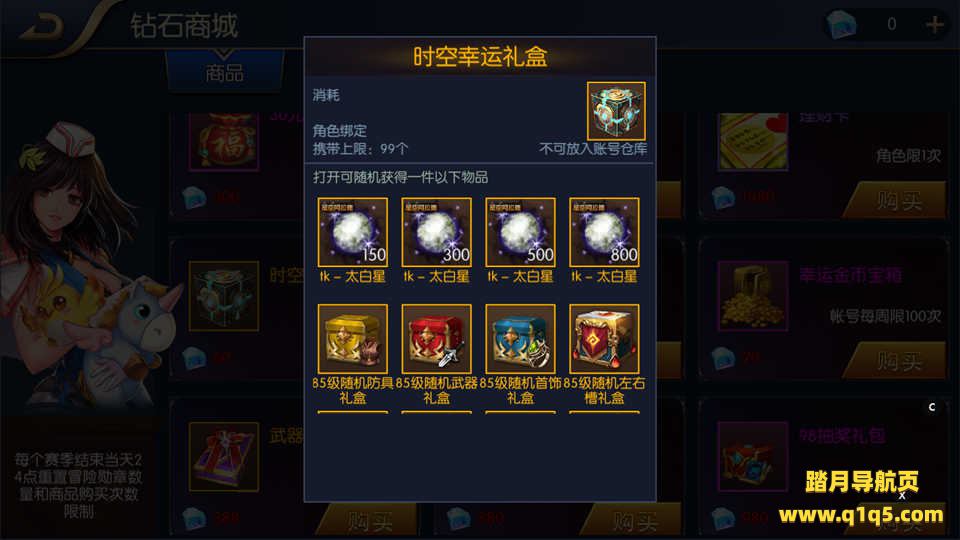Screen dimensions: 960x540
Task: Click 购买 button for 幸运金币宝箱
Action: pyautogui.click(x=897, y=361)
